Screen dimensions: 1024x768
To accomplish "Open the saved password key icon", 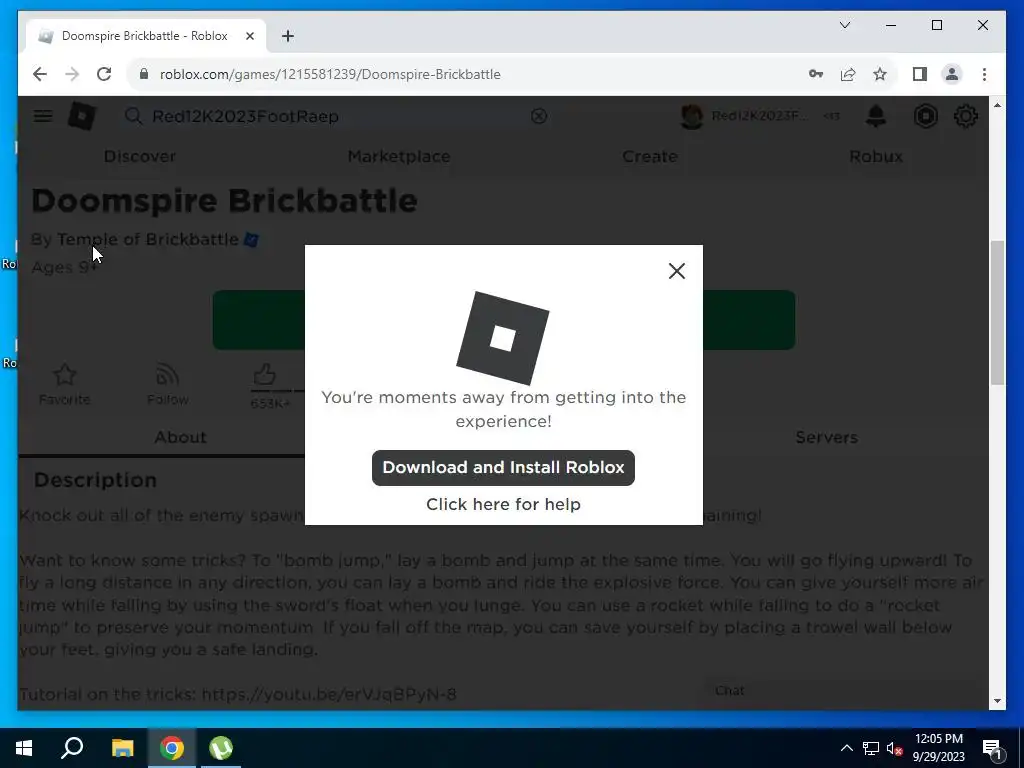I will pos(816,74).
